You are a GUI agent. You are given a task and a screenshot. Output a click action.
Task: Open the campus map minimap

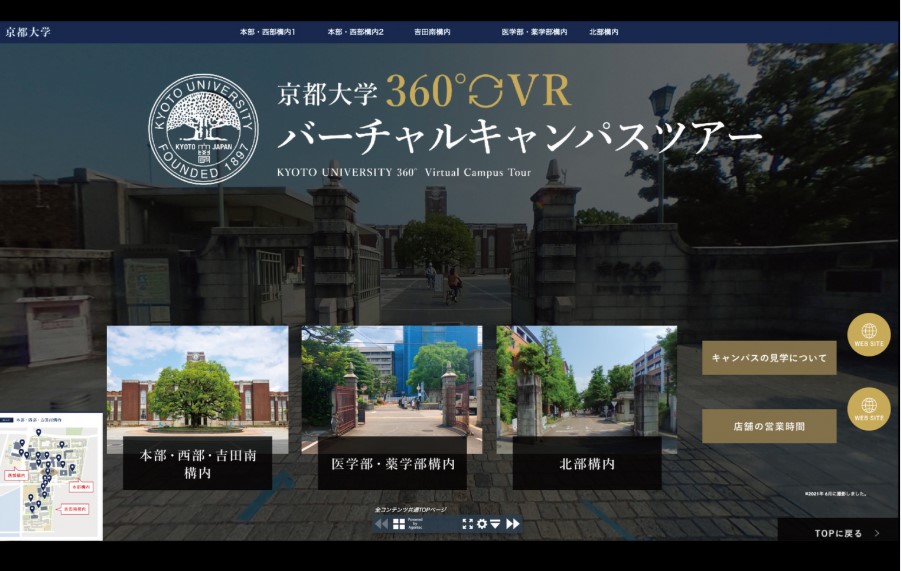(x=51, y=476)
